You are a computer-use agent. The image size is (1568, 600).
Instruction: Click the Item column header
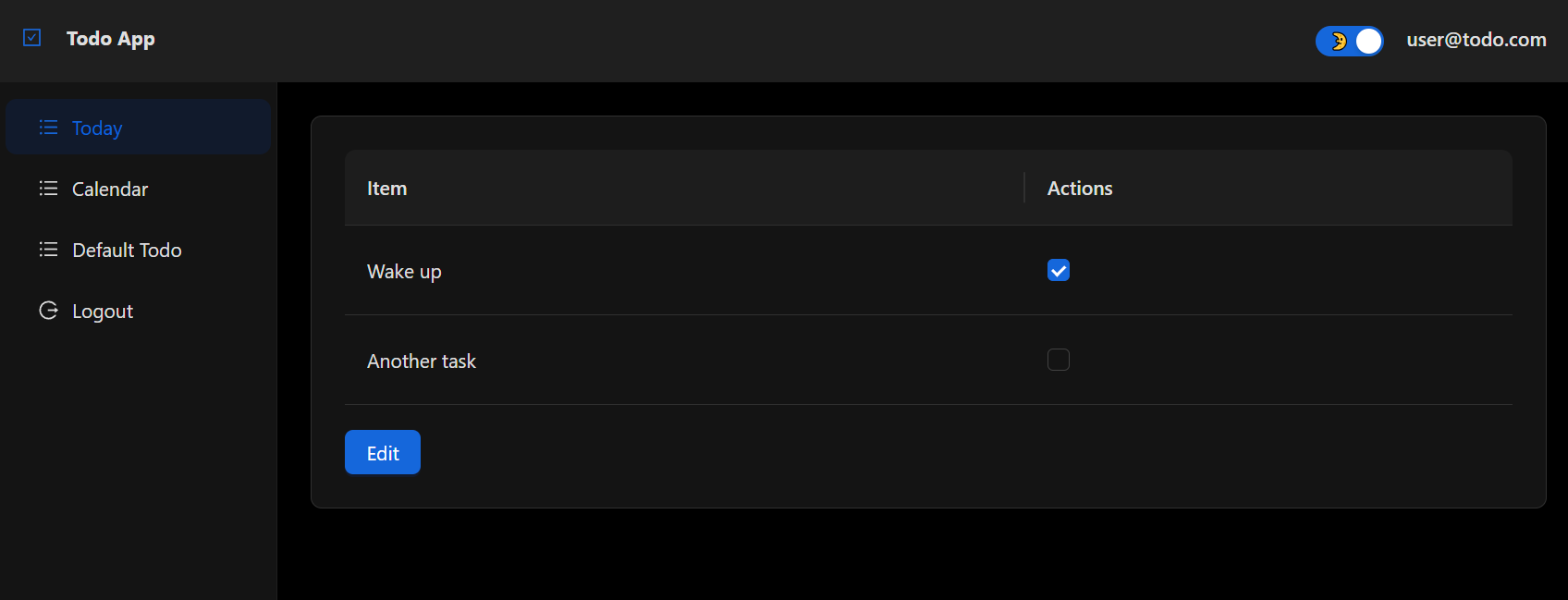[386, 189]
